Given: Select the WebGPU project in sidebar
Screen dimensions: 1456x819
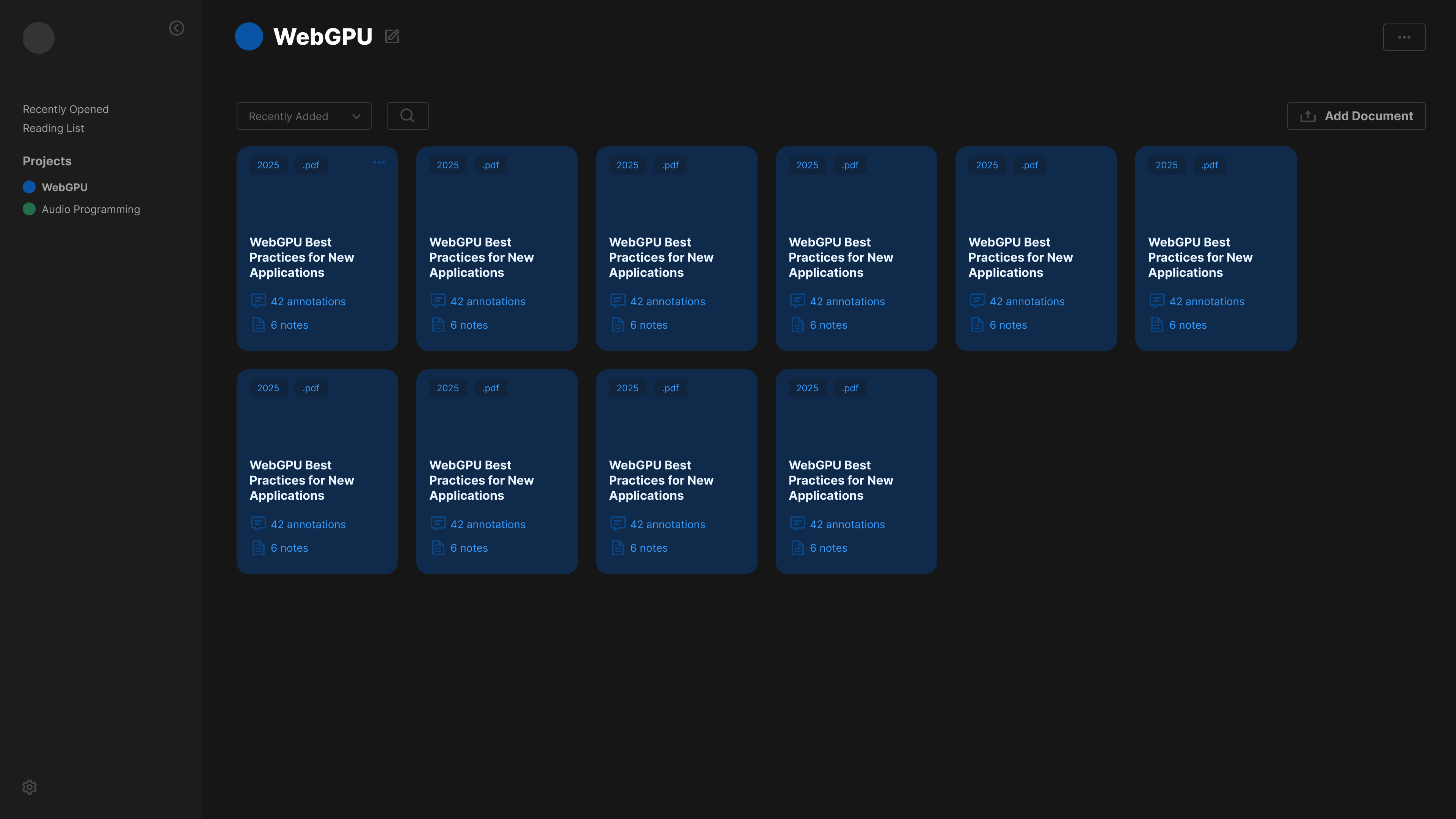Looking at the screenshot, I should (x=64, y=187).
